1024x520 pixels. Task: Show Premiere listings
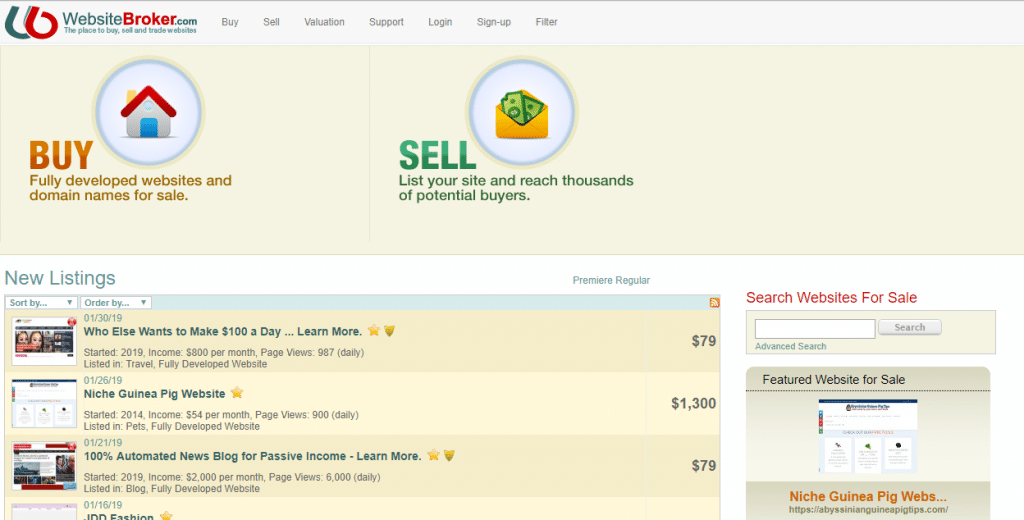(592, 280)
